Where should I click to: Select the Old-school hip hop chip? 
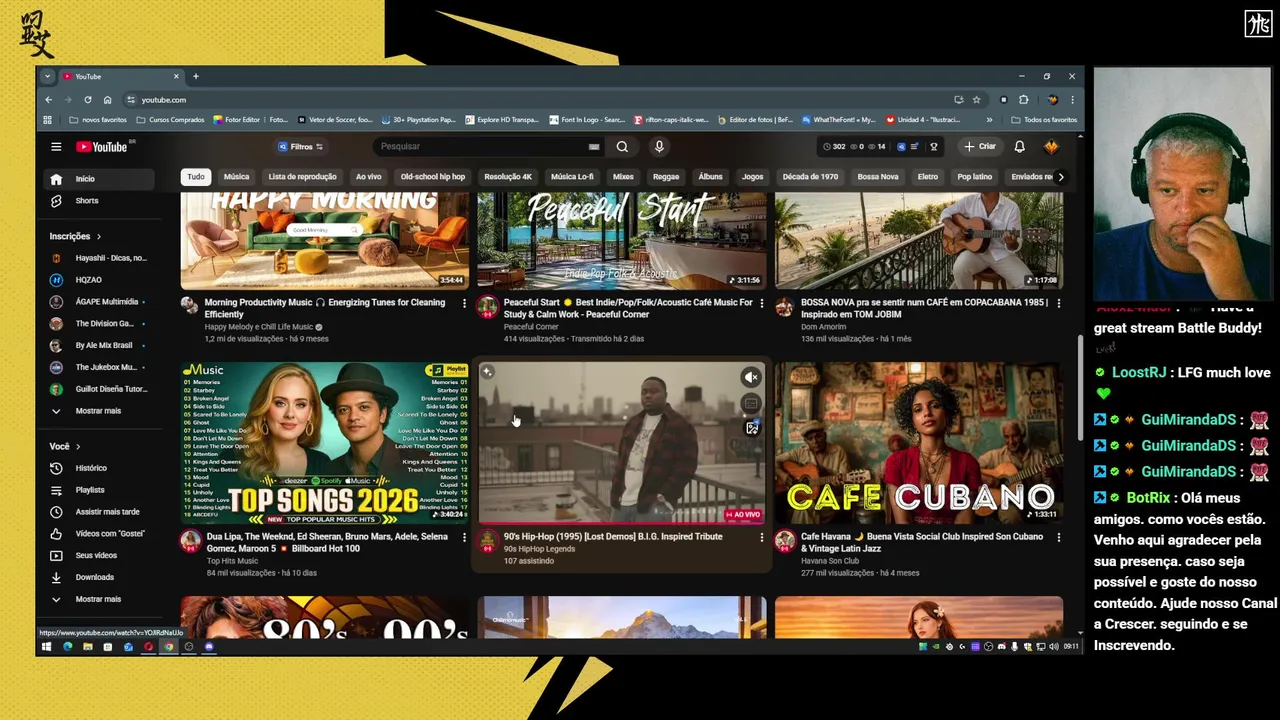433,177
